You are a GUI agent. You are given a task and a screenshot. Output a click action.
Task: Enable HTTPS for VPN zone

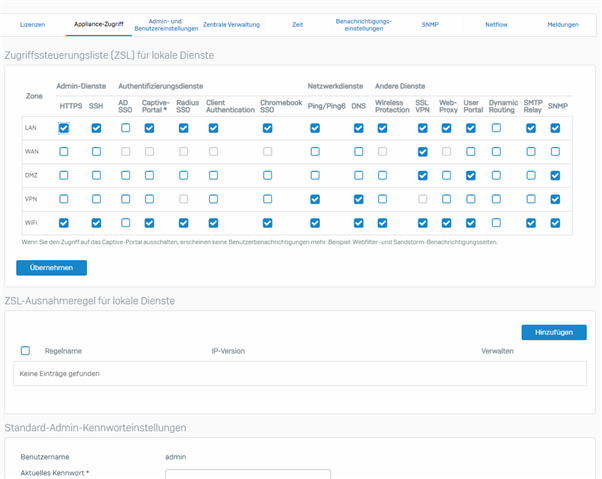point(64,199)
